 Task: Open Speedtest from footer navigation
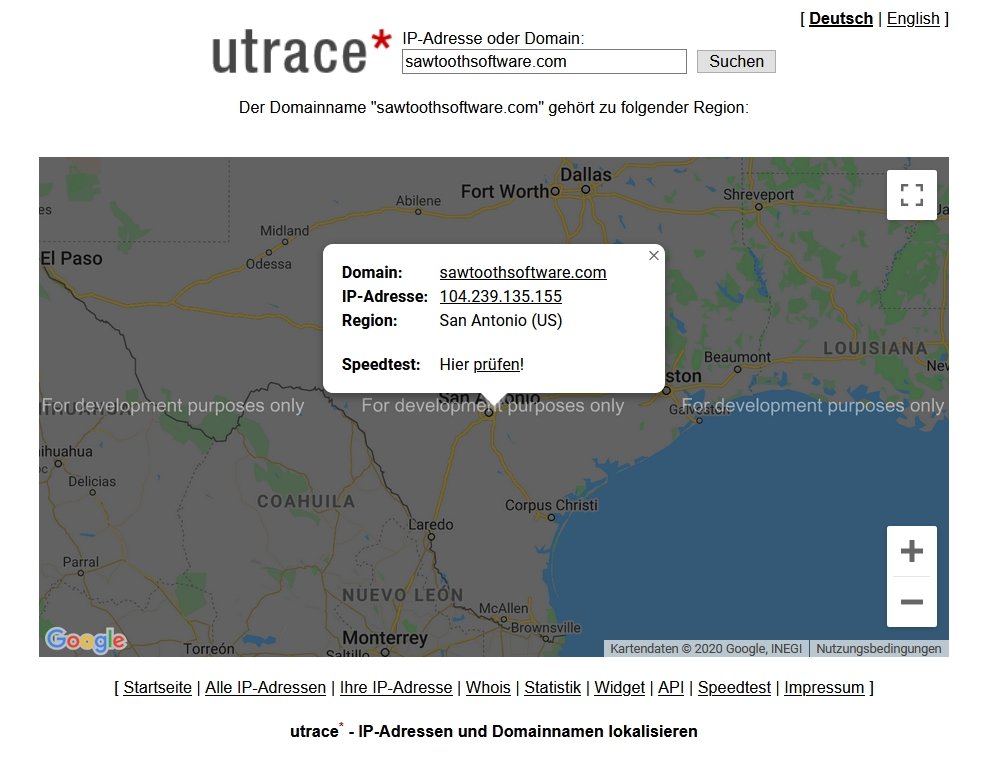[734, 688]
